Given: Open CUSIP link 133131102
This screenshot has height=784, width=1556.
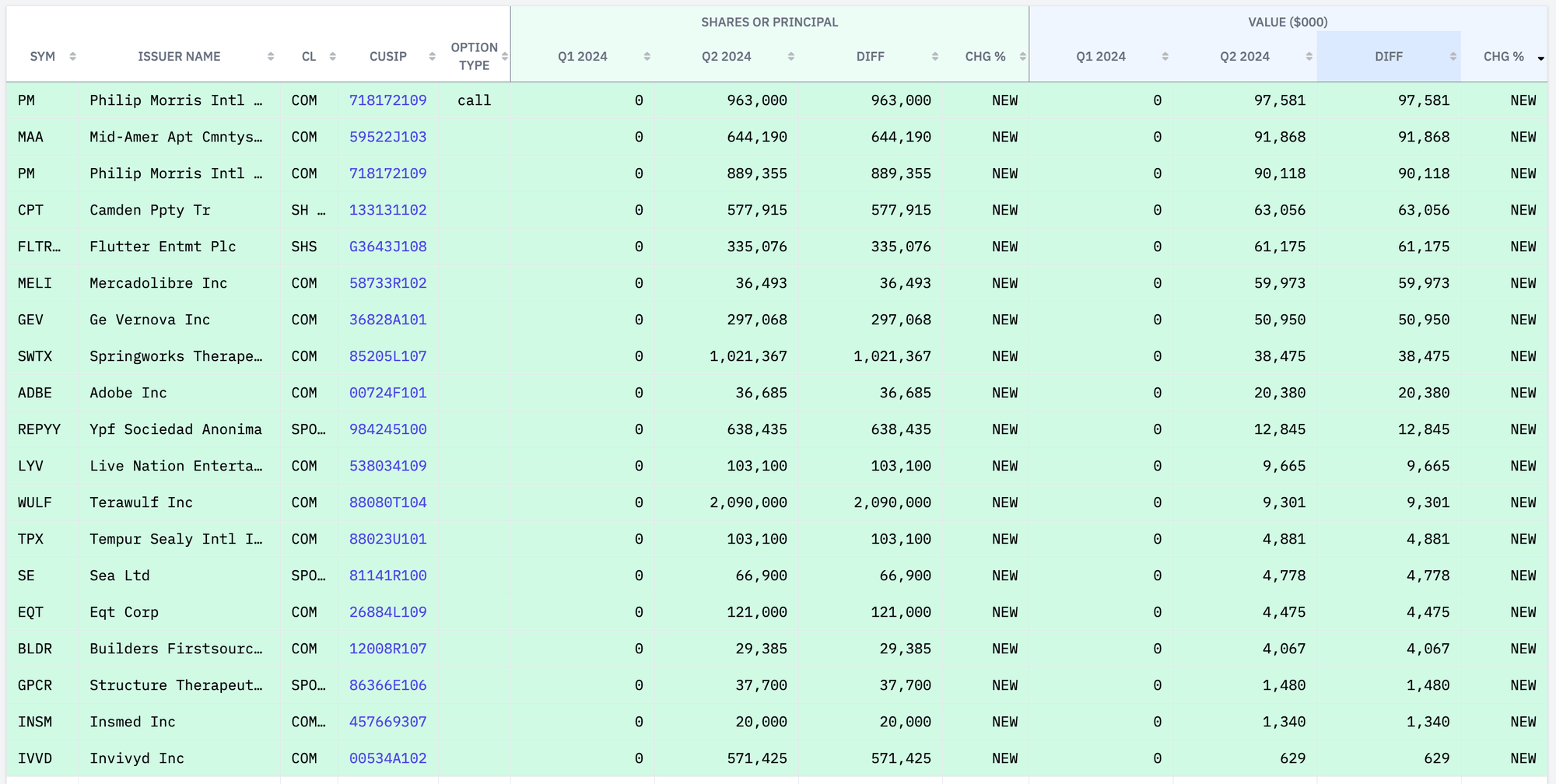Looking at the screenshot, I should [x=387, y=210].
